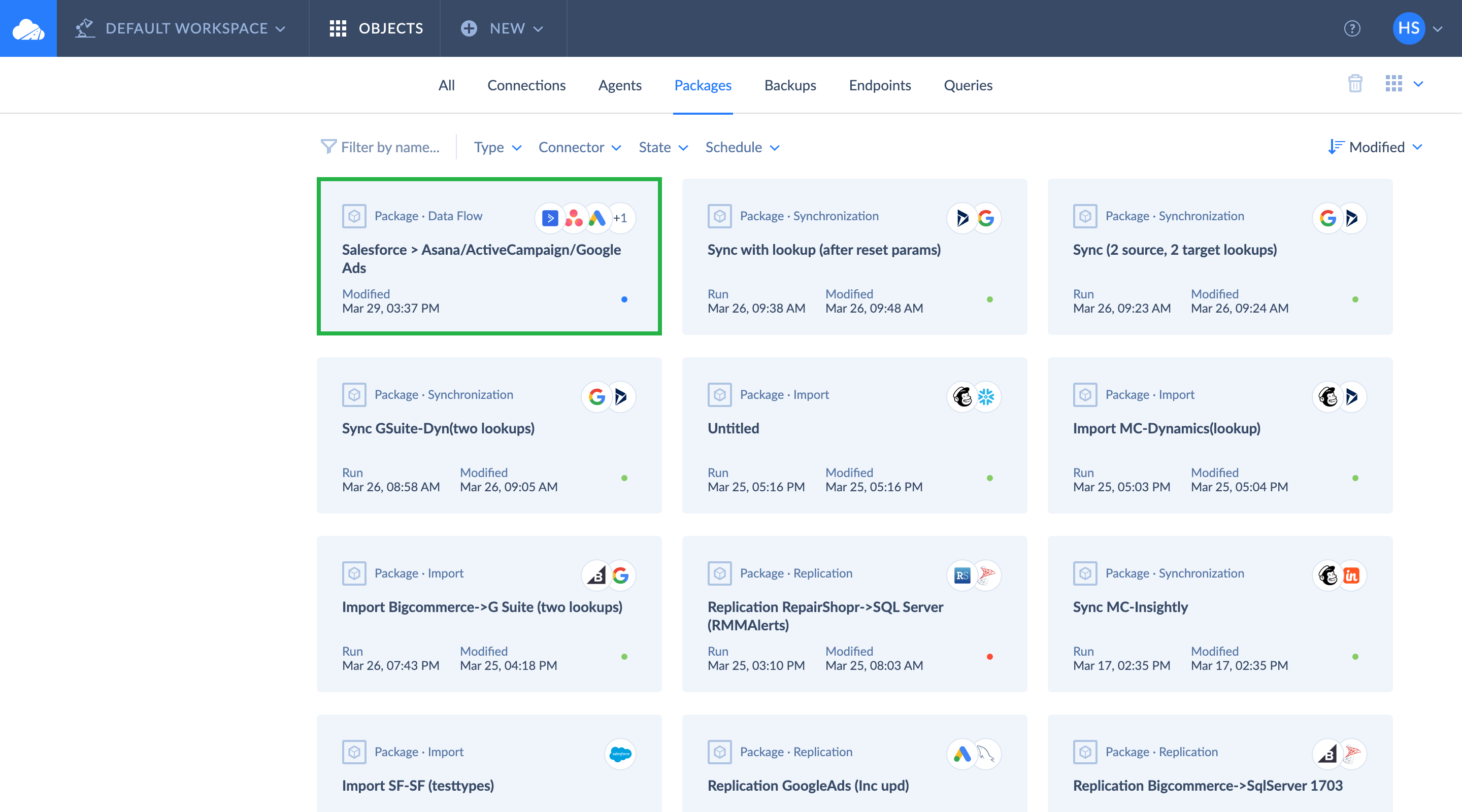Click connector icons on Sync (2 source) card

click(x=1340, y=218)
